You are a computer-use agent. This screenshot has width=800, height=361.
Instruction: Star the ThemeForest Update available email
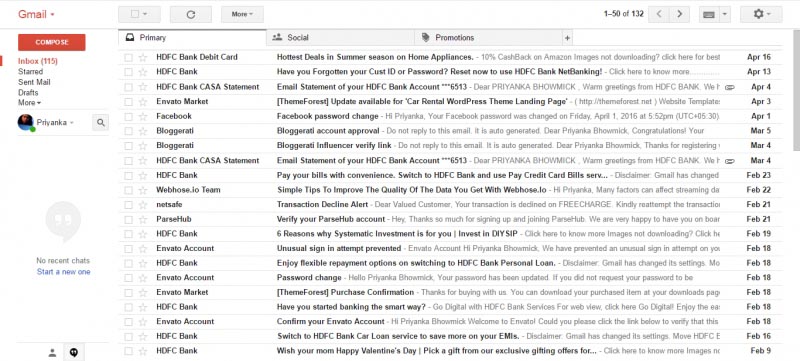click(143, 101)
